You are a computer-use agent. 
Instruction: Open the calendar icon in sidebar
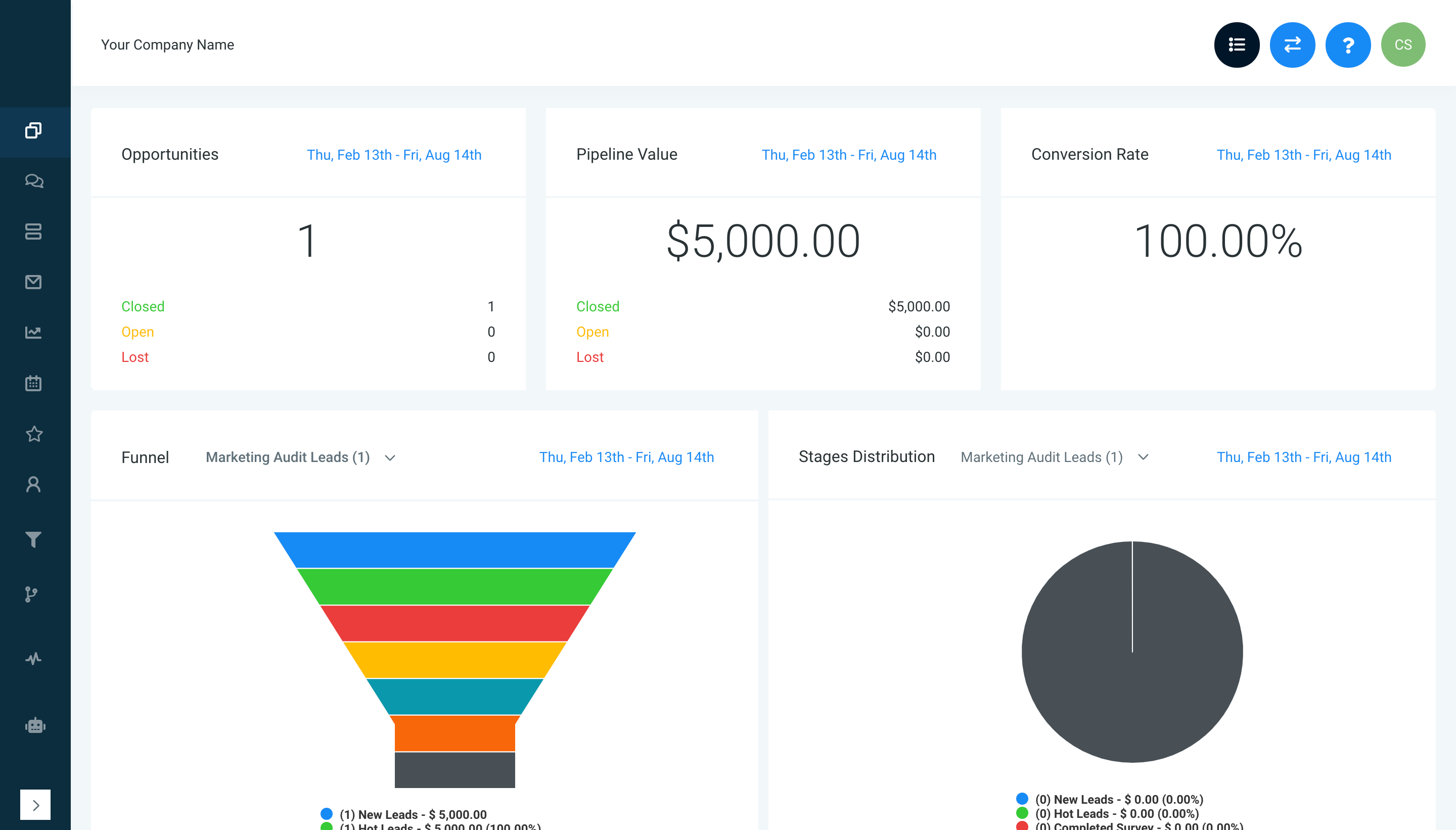pyautogui.click(x=34, y=383)
